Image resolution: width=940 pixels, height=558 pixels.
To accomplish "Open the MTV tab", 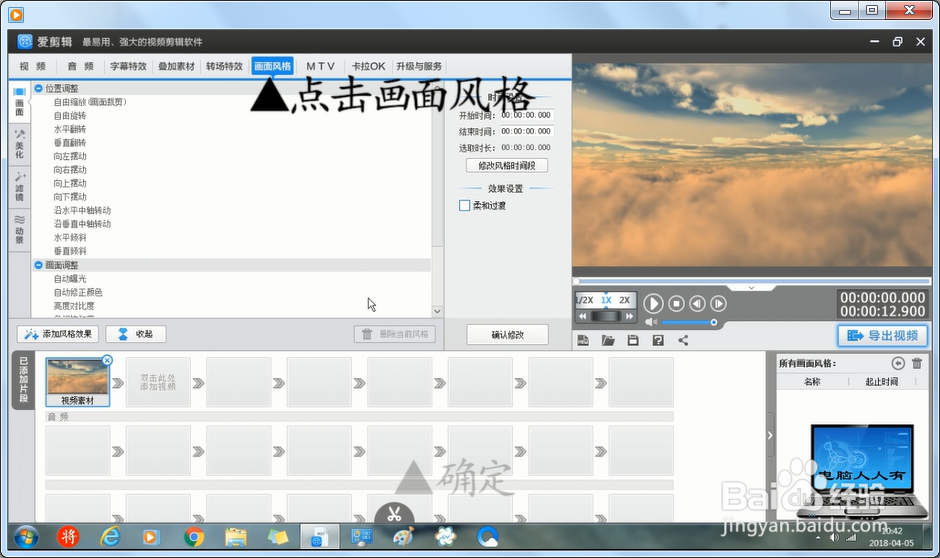I will point(320,66).
